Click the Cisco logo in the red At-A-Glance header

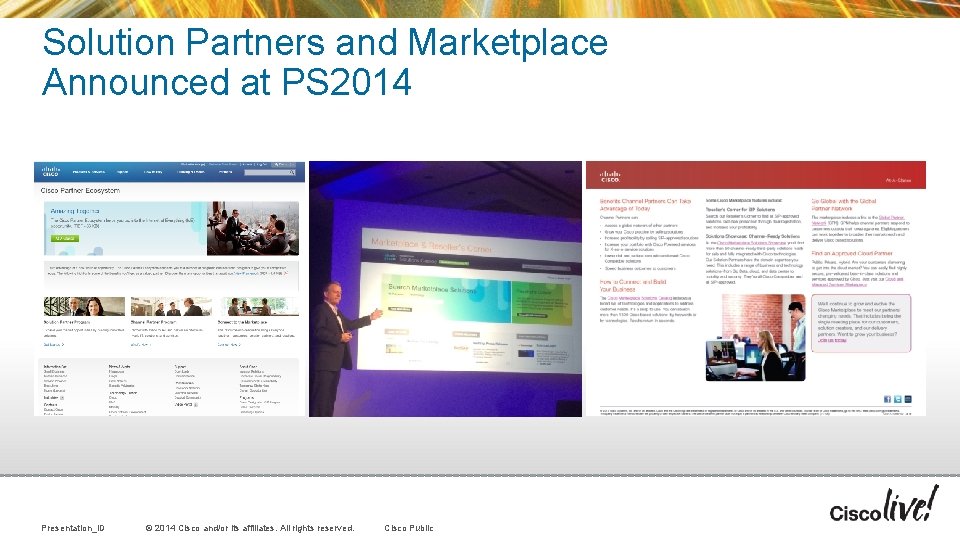click(x=610, y=176)
